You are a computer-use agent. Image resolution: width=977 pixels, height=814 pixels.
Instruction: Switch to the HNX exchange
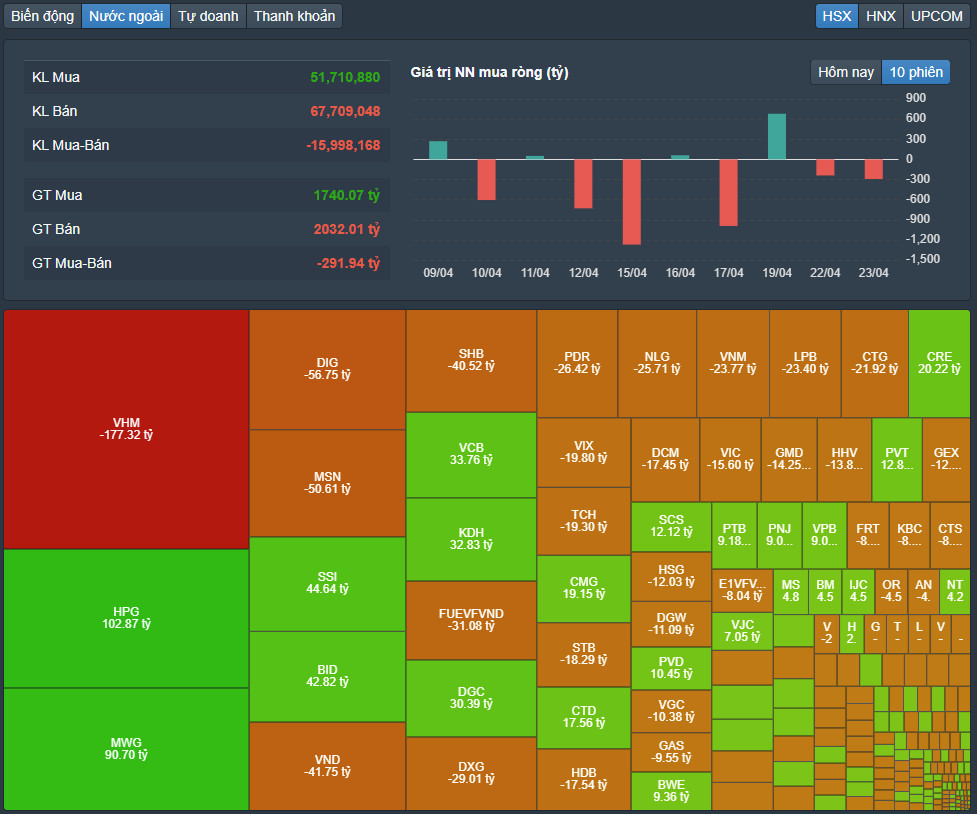[x=880, y=16]
